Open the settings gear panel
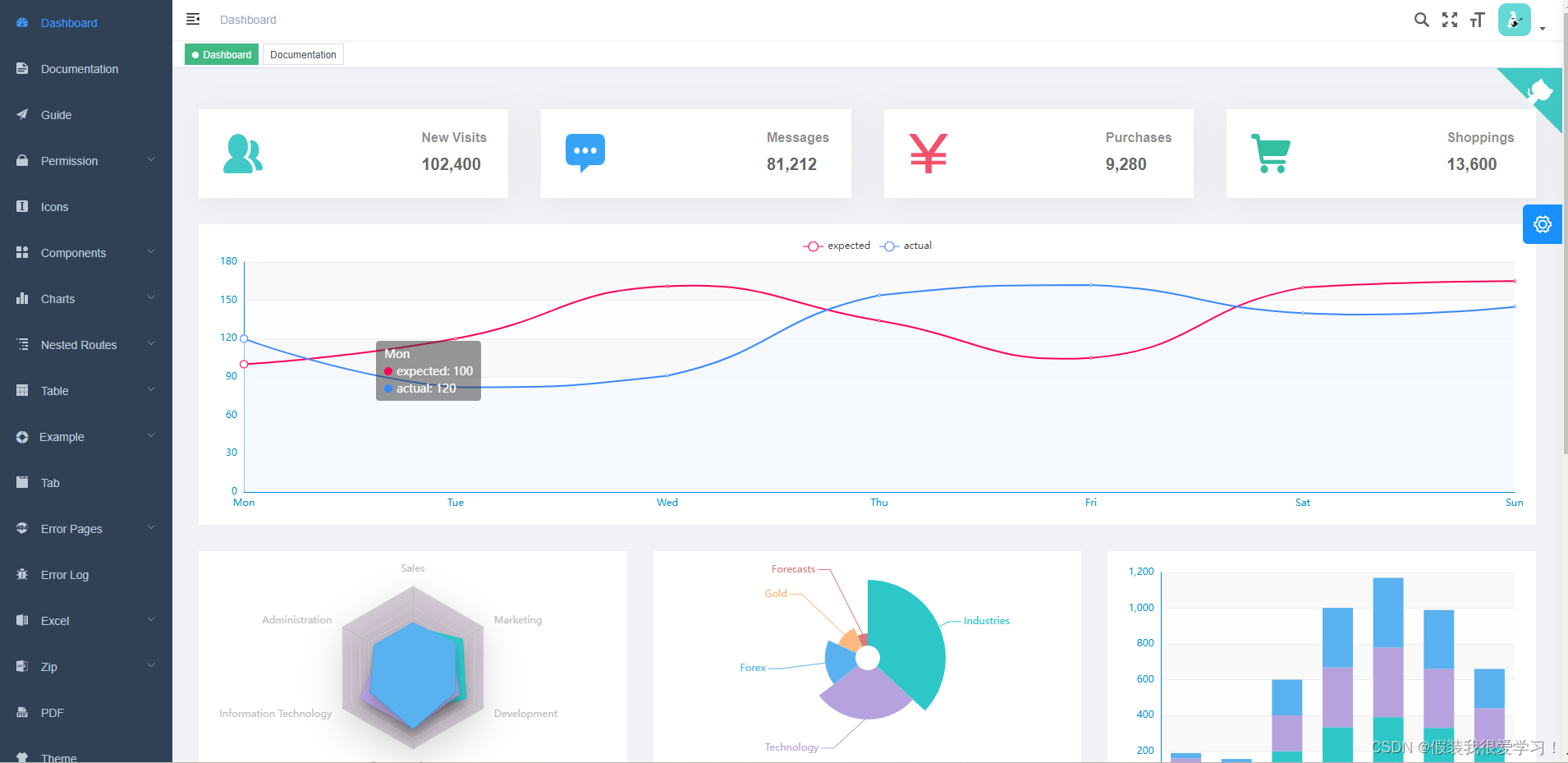This screenshot has height=763, width=1568. point(1543,224)
